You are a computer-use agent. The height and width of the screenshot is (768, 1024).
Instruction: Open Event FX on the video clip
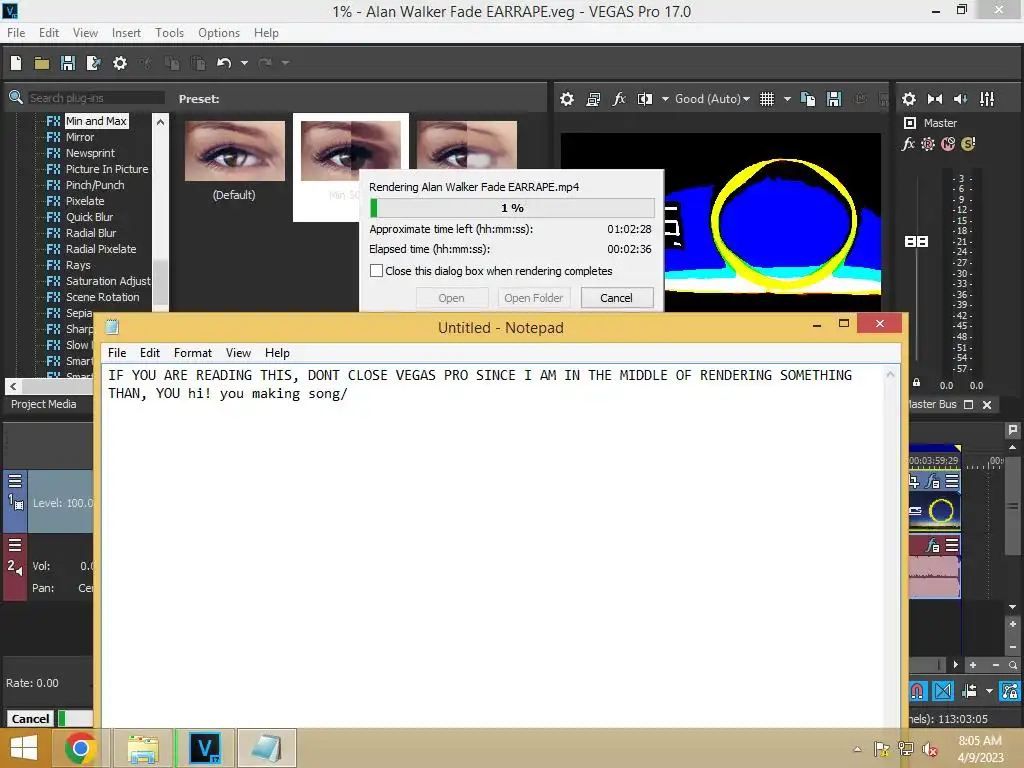point(933,482)
